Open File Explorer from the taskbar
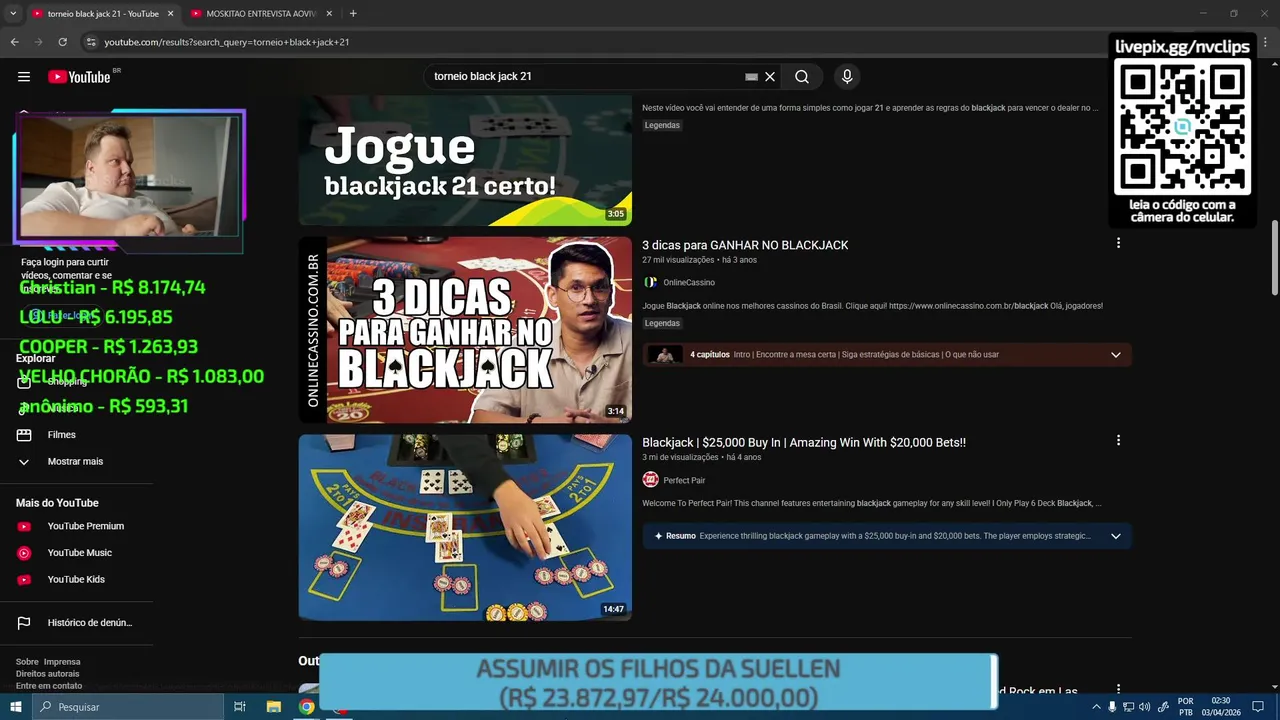 click(x=273, y=707)
